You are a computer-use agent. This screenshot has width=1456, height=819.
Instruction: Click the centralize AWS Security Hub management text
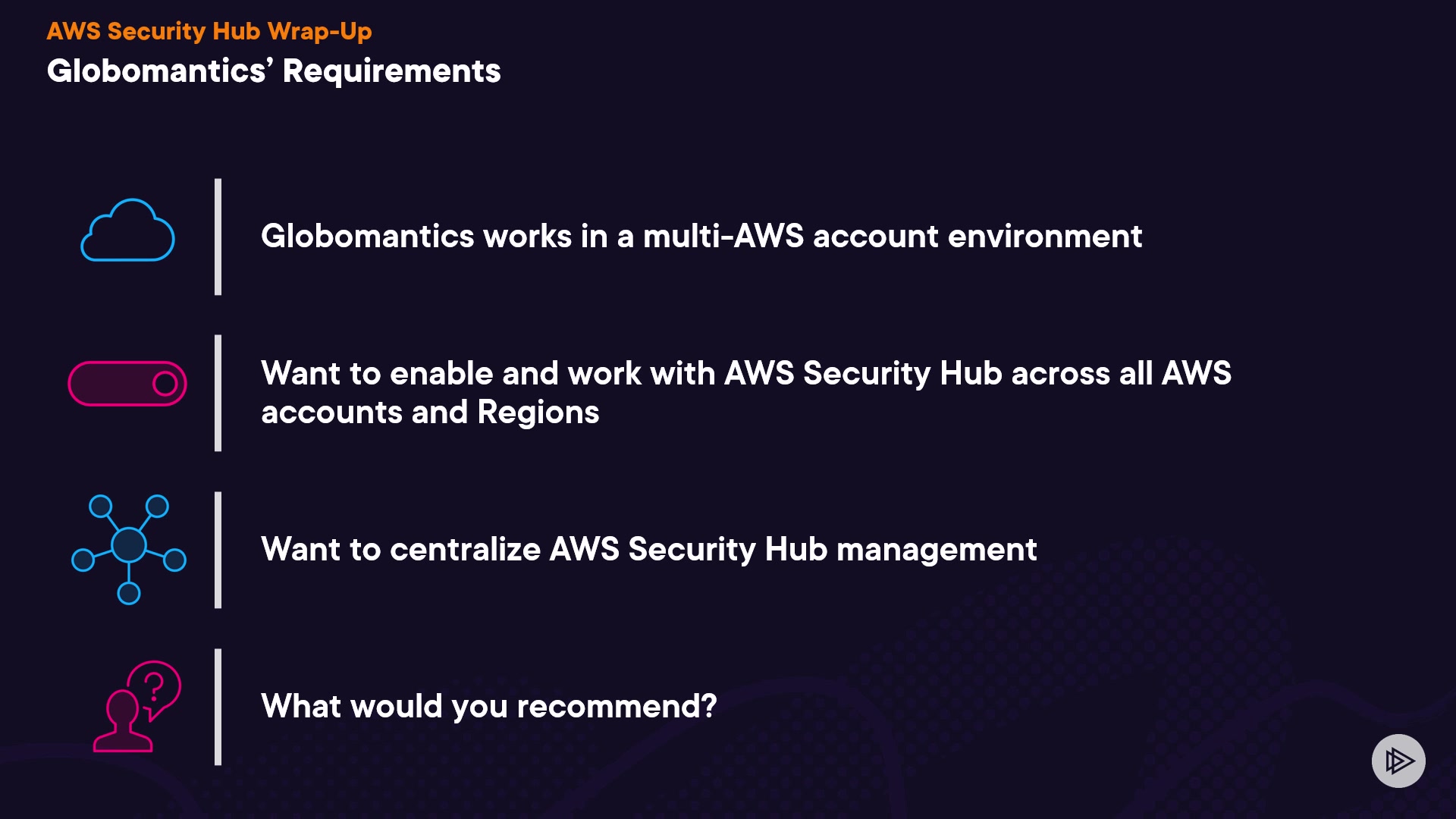click(648, 550)
